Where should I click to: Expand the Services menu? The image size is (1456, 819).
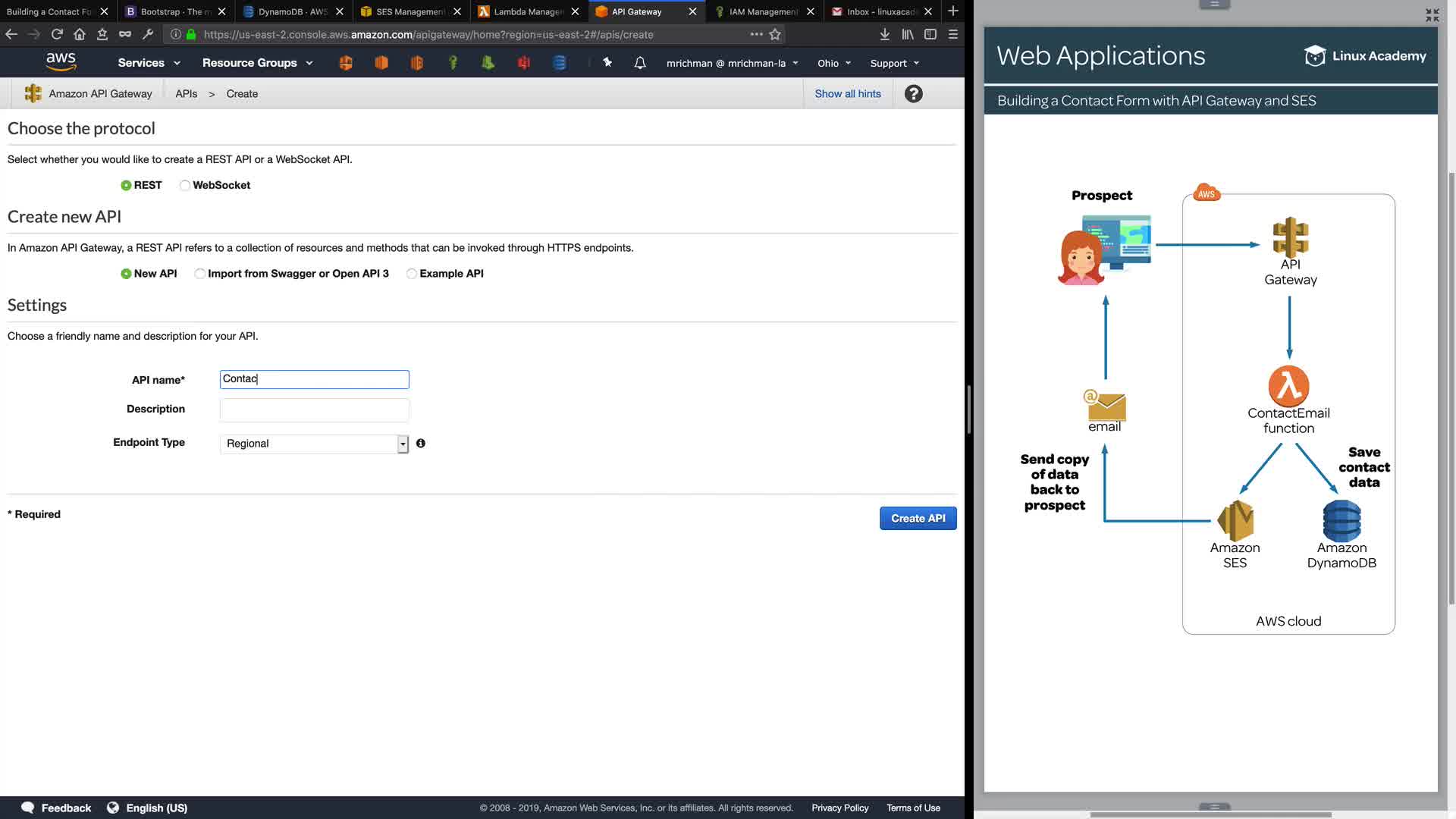pos(149,63)
